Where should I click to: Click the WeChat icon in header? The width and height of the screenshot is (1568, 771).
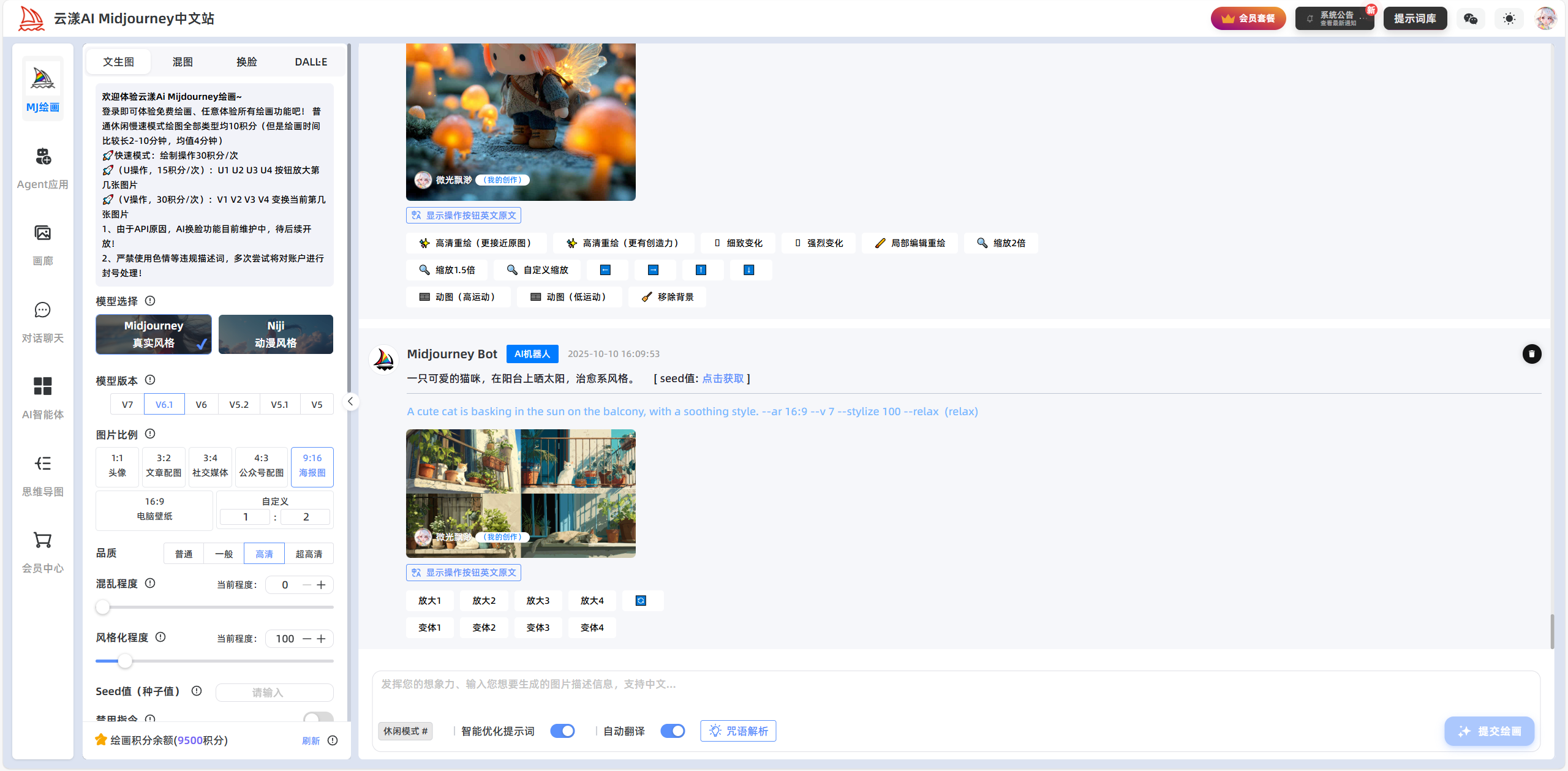(x=1470, y=19)
